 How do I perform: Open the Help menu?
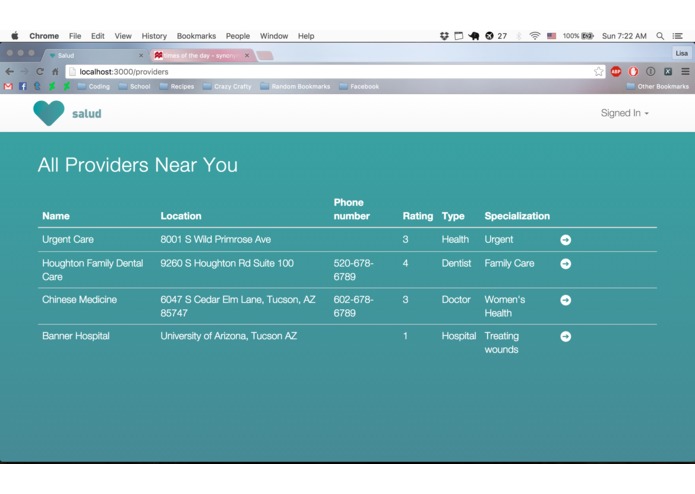306,36
